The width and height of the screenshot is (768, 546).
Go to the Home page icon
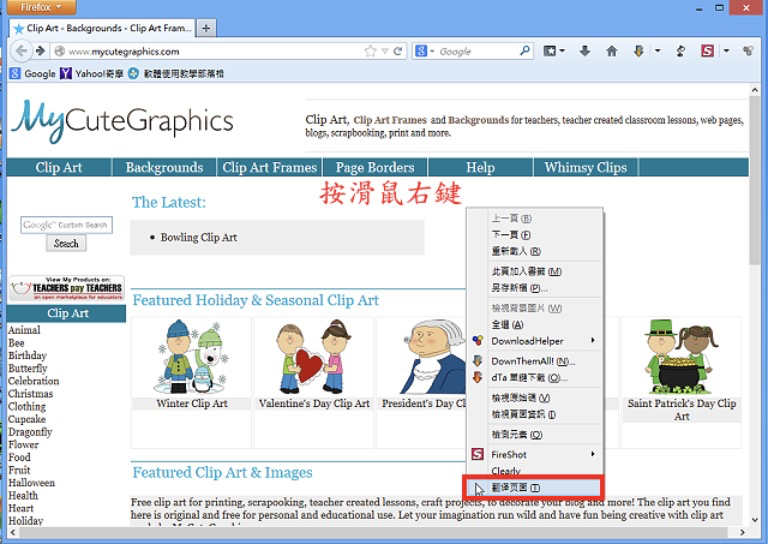point(612,50)
